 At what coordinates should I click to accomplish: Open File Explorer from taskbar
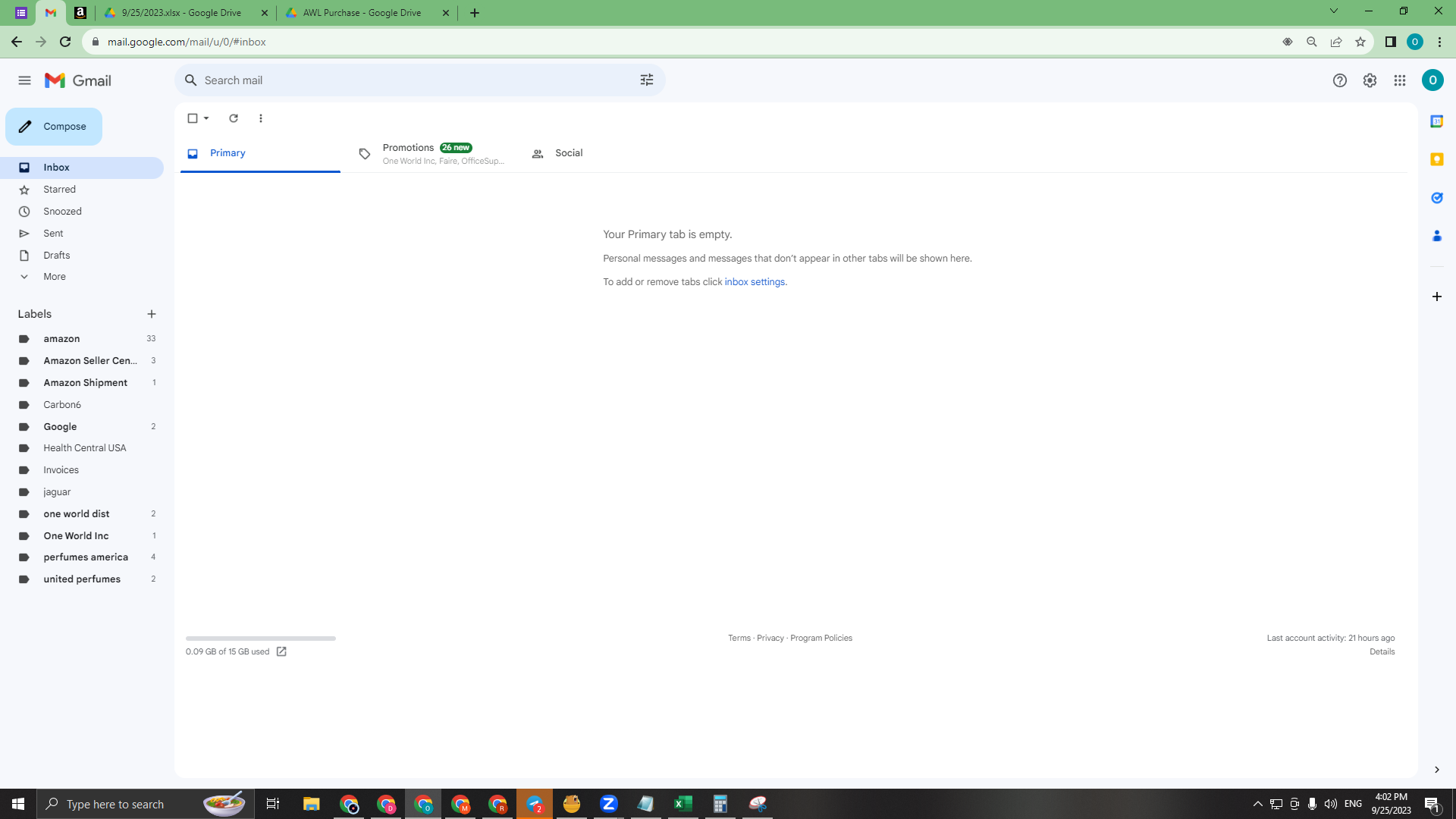click(311, 804)
